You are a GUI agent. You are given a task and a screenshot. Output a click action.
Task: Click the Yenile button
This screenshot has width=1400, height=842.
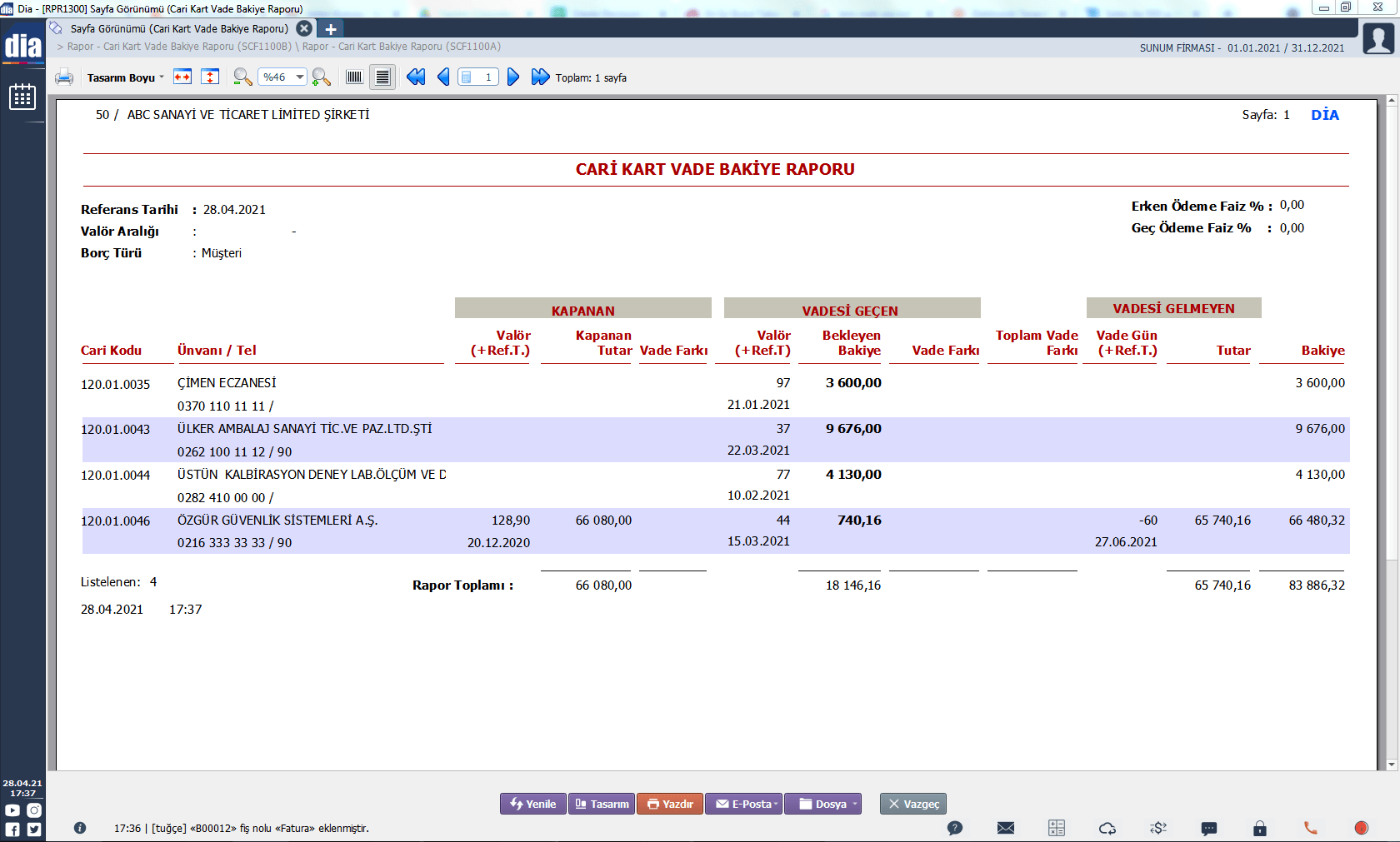coord(533,804)
